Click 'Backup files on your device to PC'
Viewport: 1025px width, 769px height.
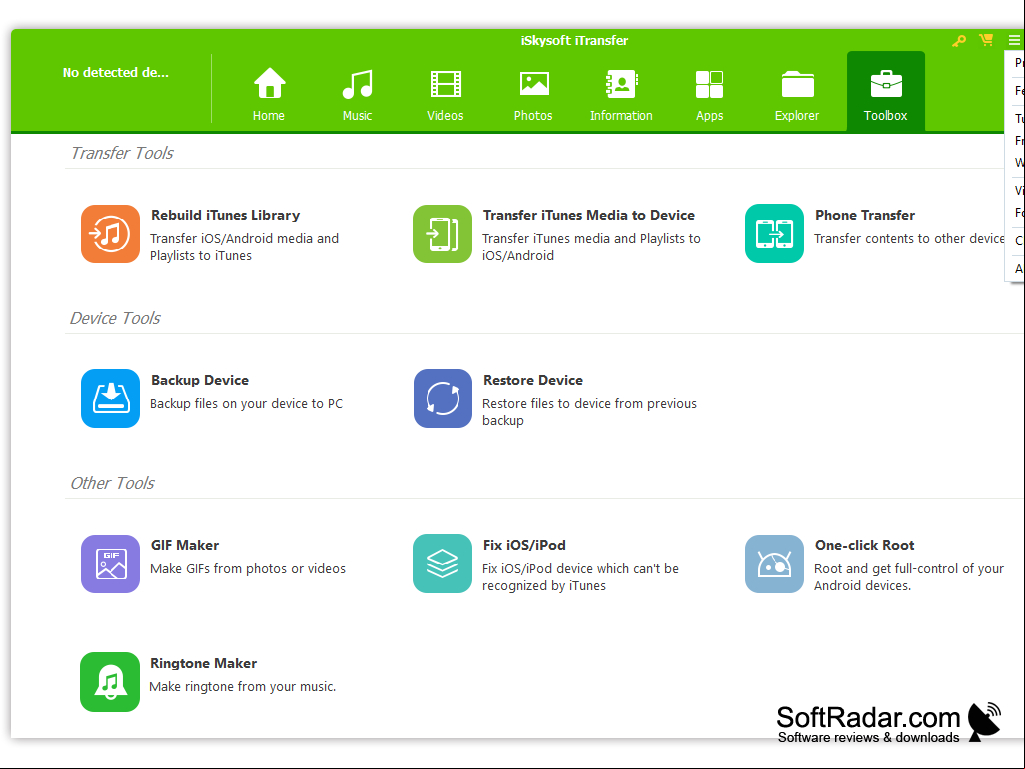[x=246, y=403]
